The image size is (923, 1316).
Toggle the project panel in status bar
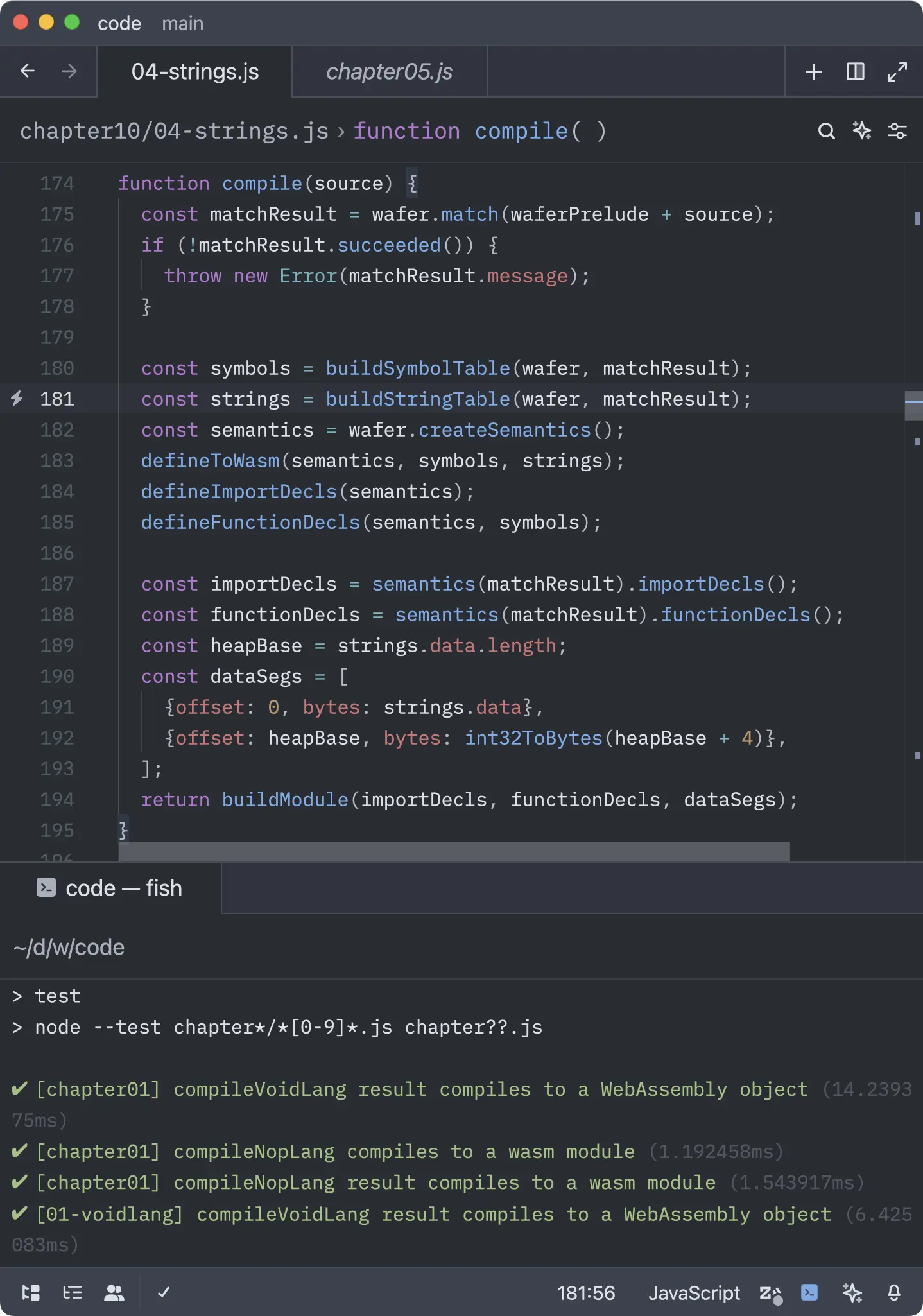[31, 1292]
